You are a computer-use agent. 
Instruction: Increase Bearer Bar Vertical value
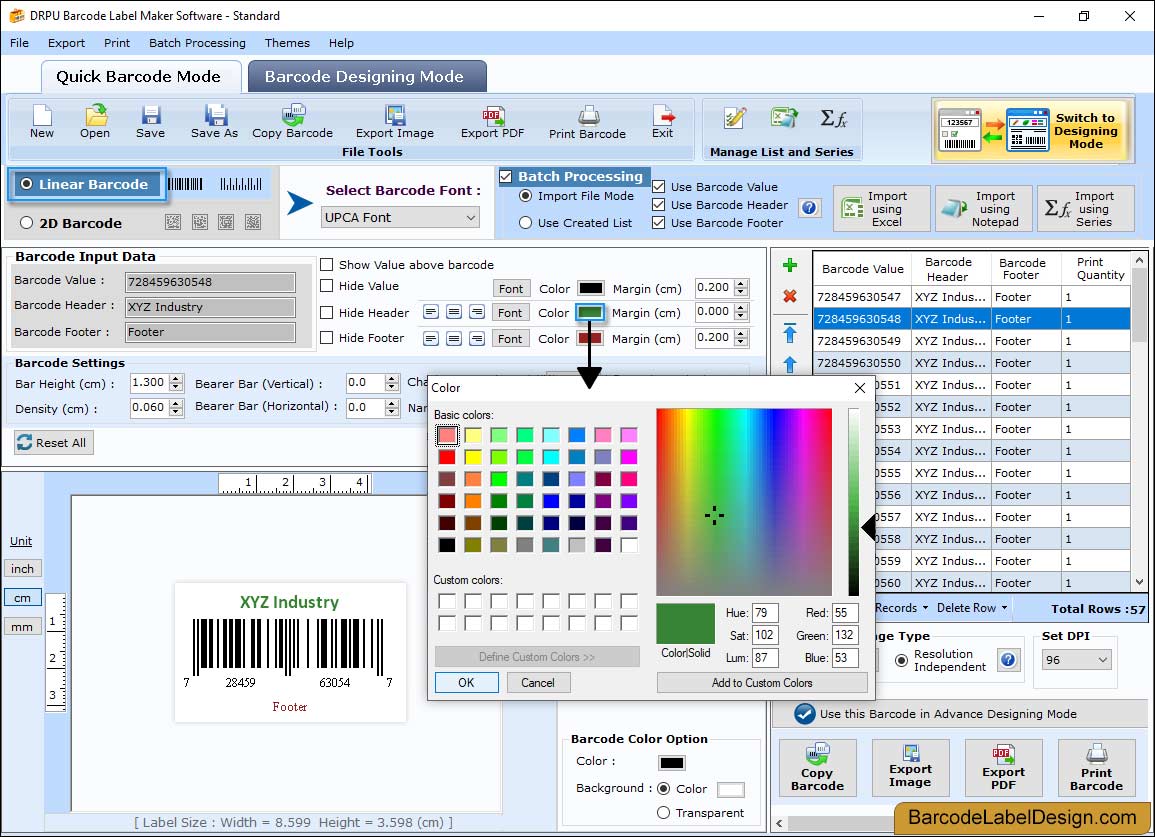tap(392, 378)
